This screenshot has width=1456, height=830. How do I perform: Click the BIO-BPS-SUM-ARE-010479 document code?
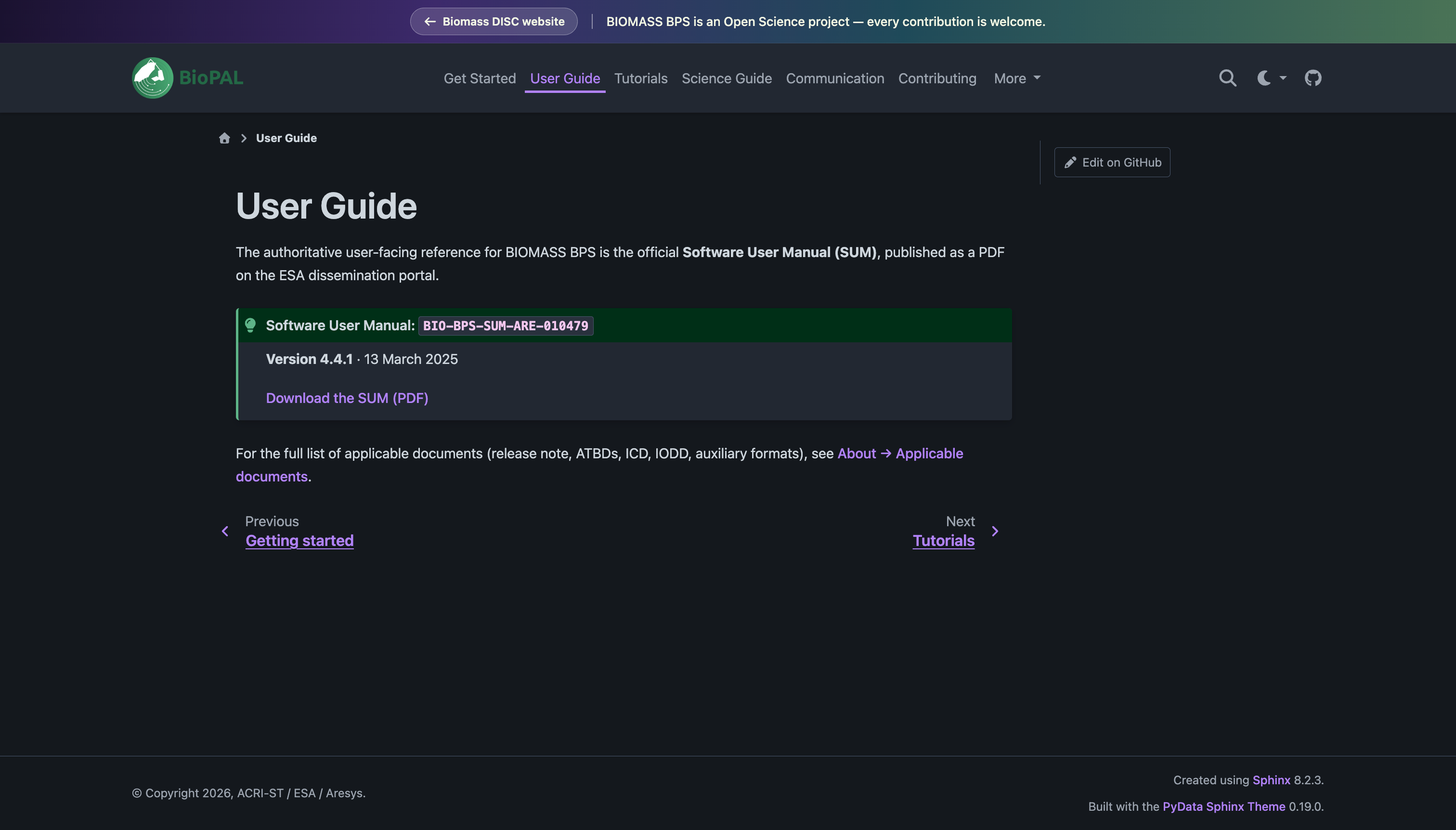point(505,326)
